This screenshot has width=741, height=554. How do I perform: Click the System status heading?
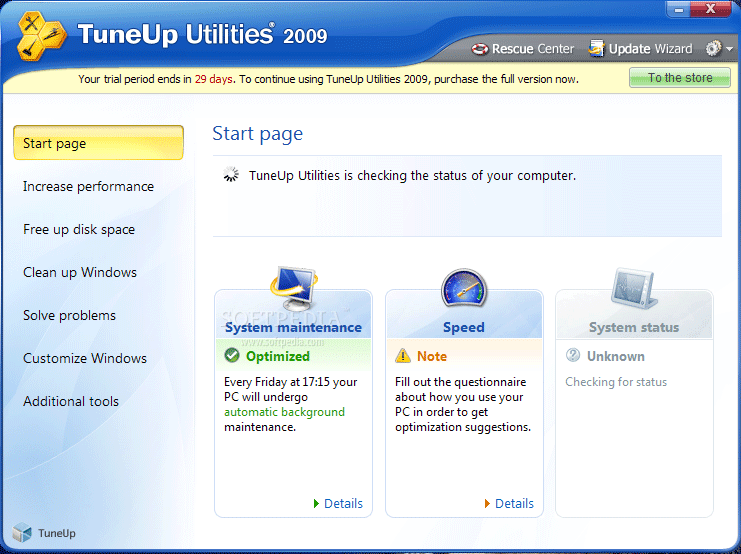[634, 327]
